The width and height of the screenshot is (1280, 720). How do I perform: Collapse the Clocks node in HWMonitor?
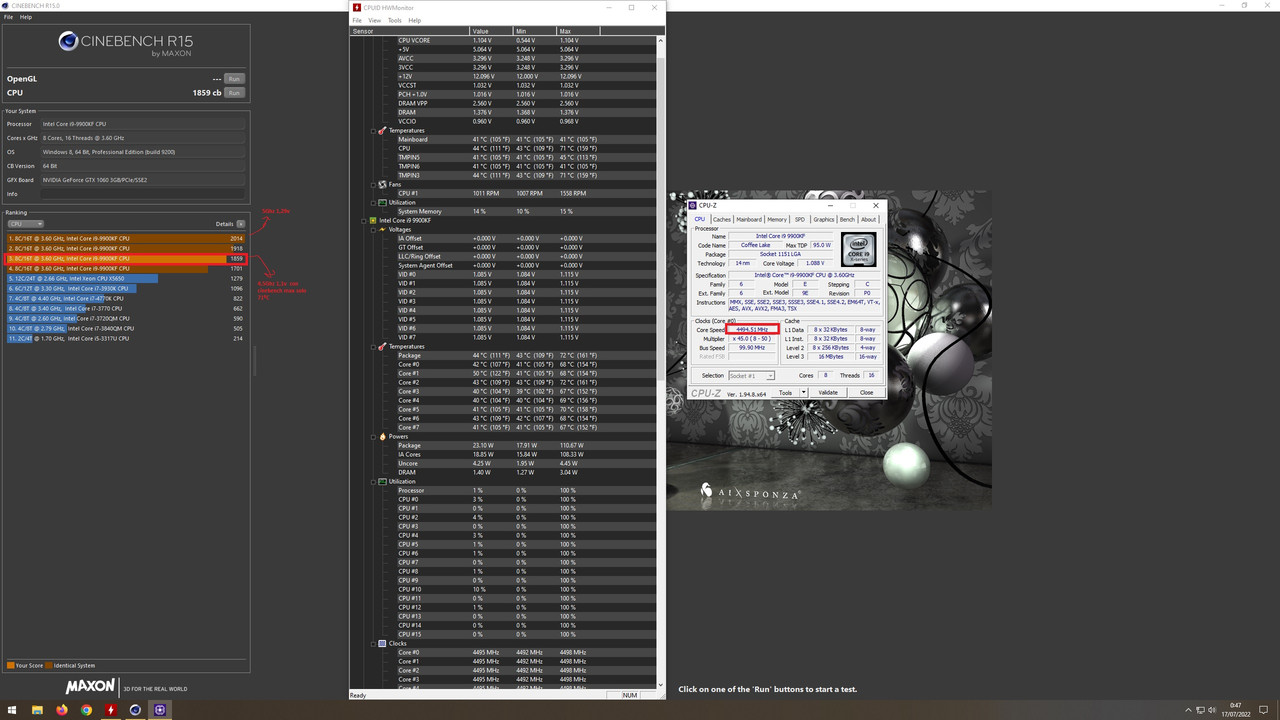pyautogui.click(x=373, y=644)
